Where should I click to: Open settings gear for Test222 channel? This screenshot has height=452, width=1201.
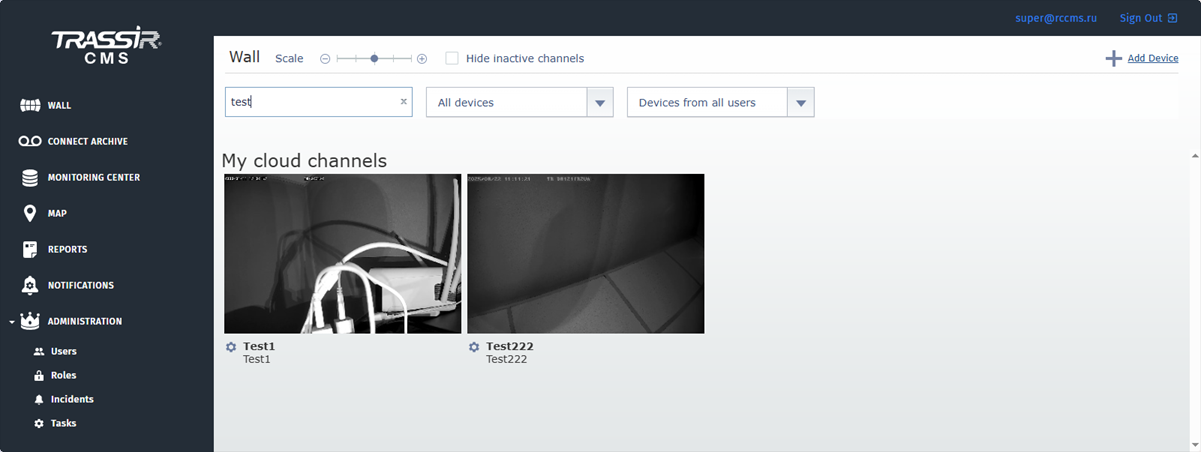474,347
